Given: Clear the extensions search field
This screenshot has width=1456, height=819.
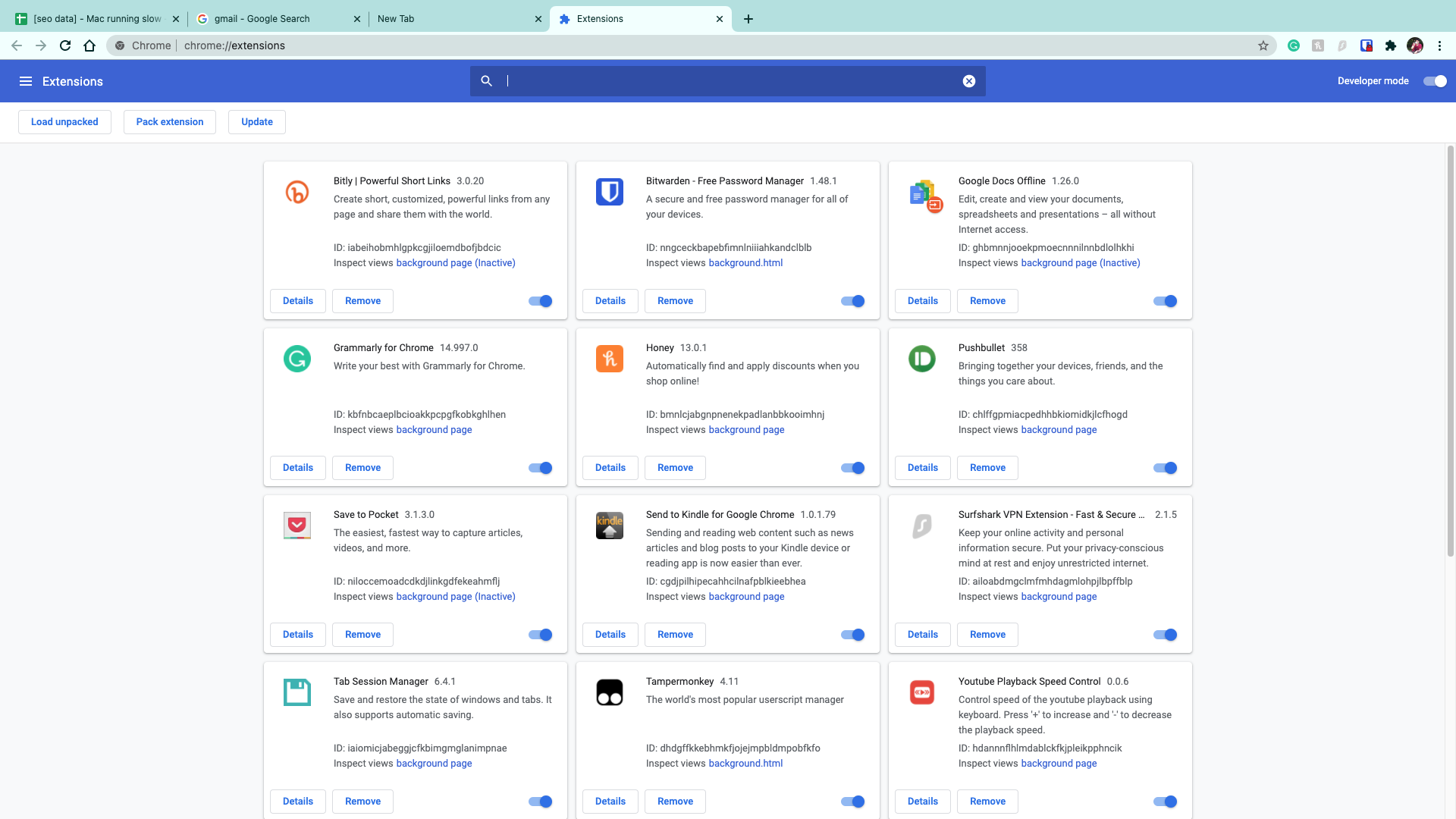Looking at the screenshot, I should (x=969, y=81).
